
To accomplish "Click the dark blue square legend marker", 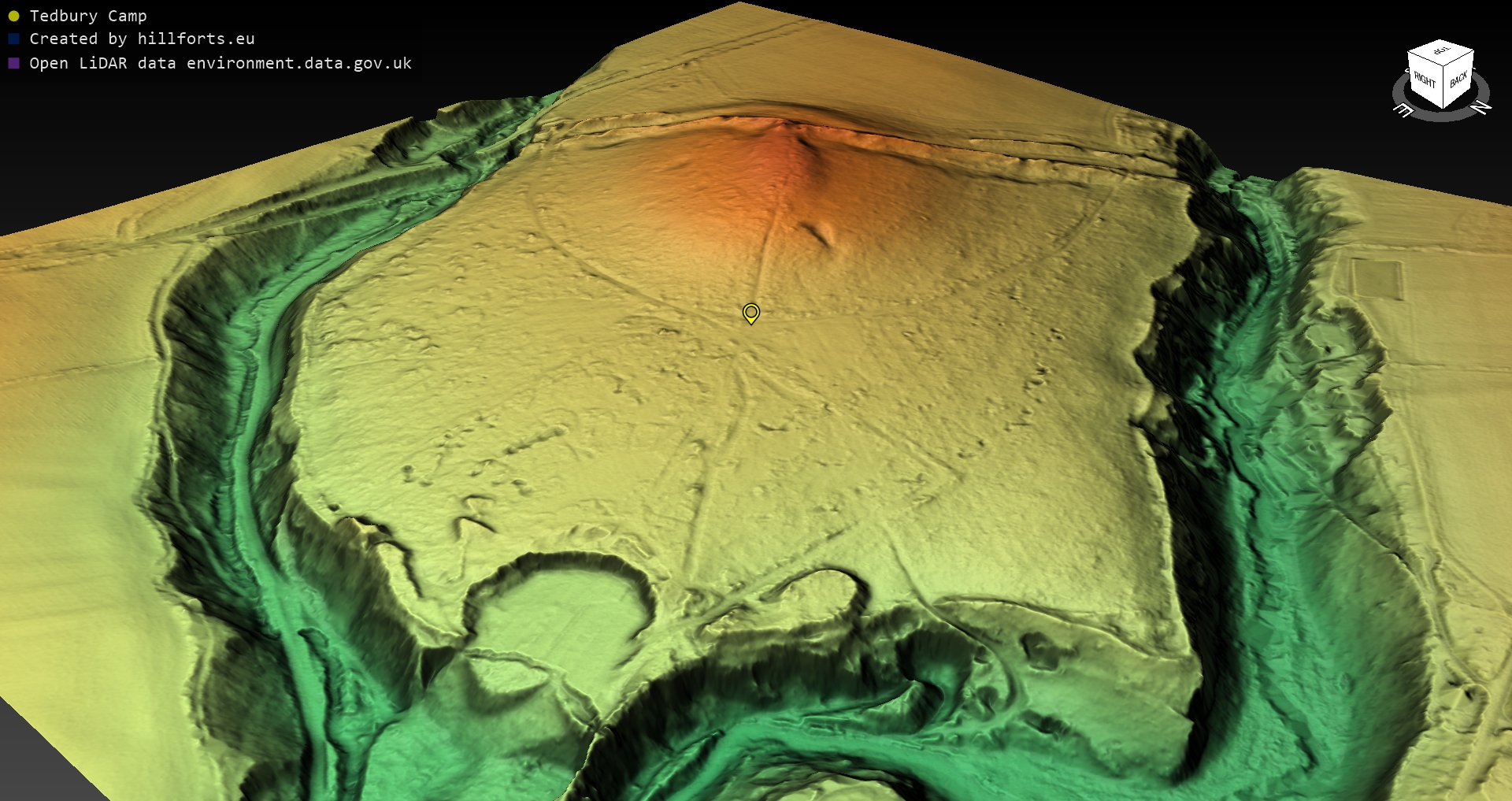I will 13,39.
